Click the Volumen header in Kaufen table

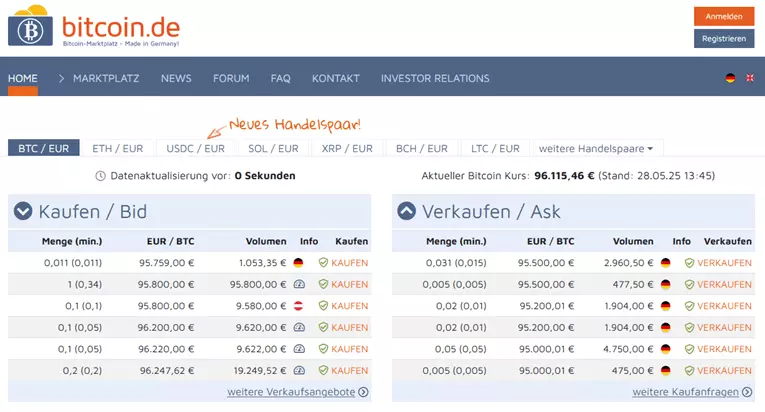click(x=266, y=241)
